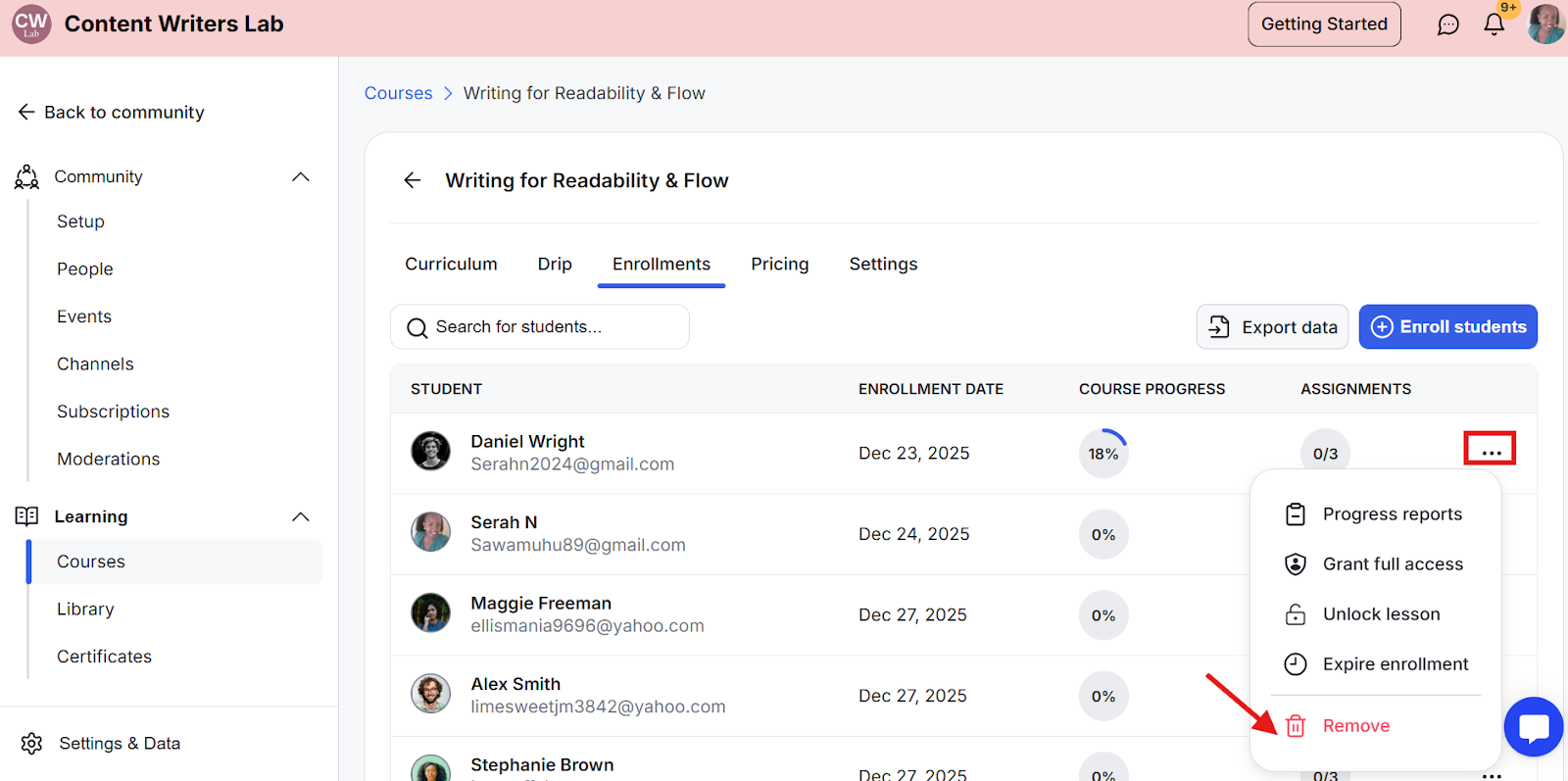Click the Content Writers Lab logo
1568x781 pixels.
point(31,24)
